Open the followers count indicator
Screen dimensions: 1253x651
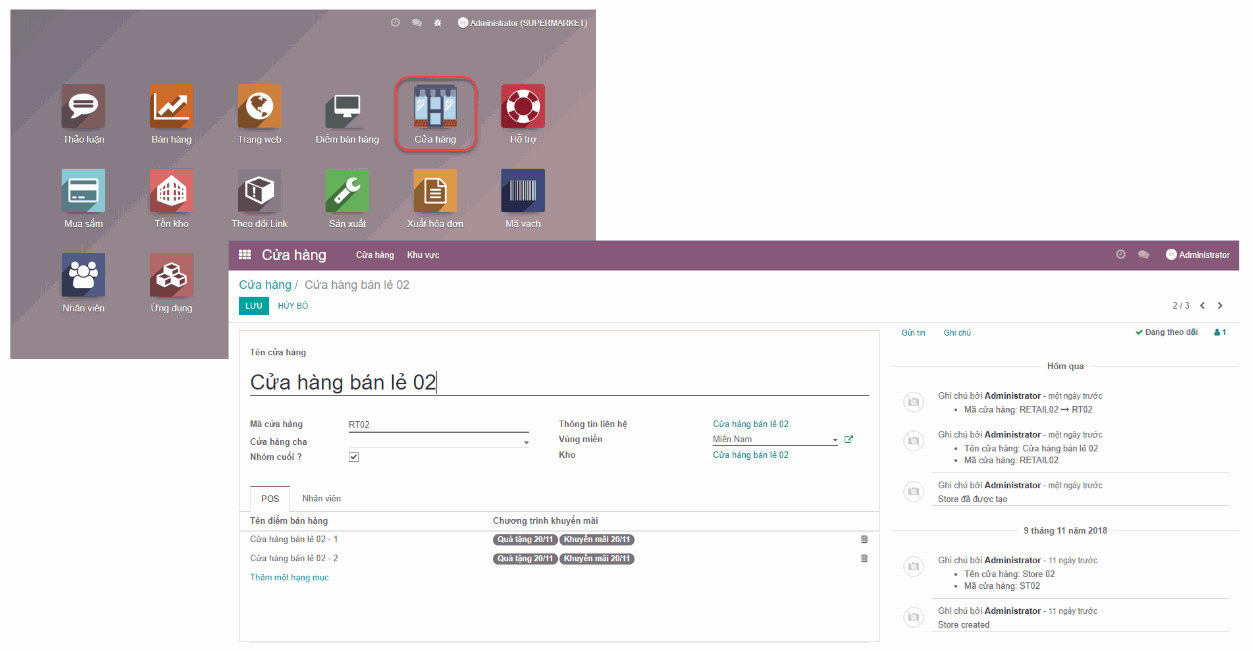[x=1218, y=331]
